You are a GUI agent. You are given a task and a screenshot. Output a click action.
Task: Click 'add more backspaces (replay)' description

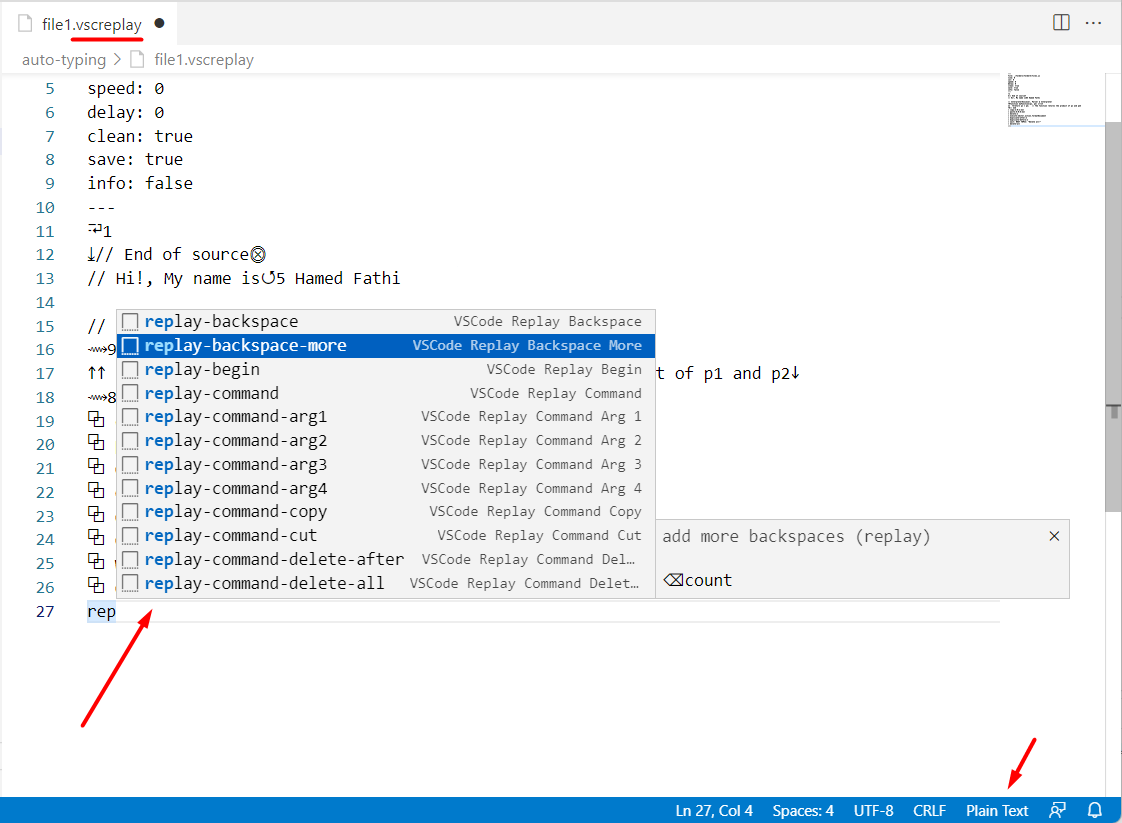(796, 536)
